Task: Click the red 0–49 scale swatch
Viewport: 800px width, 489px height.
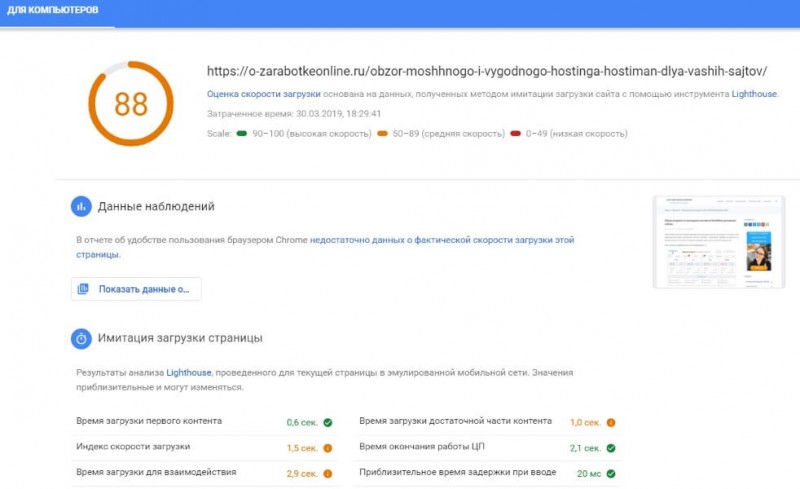Action: (x=515, y=134)
